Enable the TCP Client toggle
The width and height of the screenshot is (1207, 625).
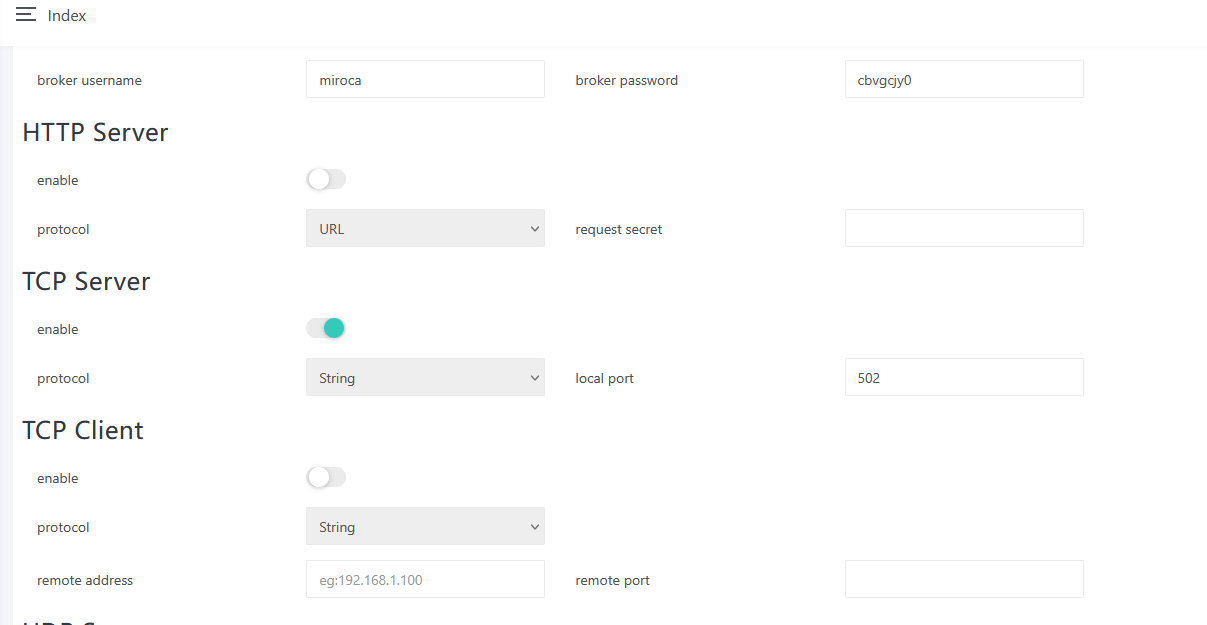pyautogui.click(x=326, y=477)
